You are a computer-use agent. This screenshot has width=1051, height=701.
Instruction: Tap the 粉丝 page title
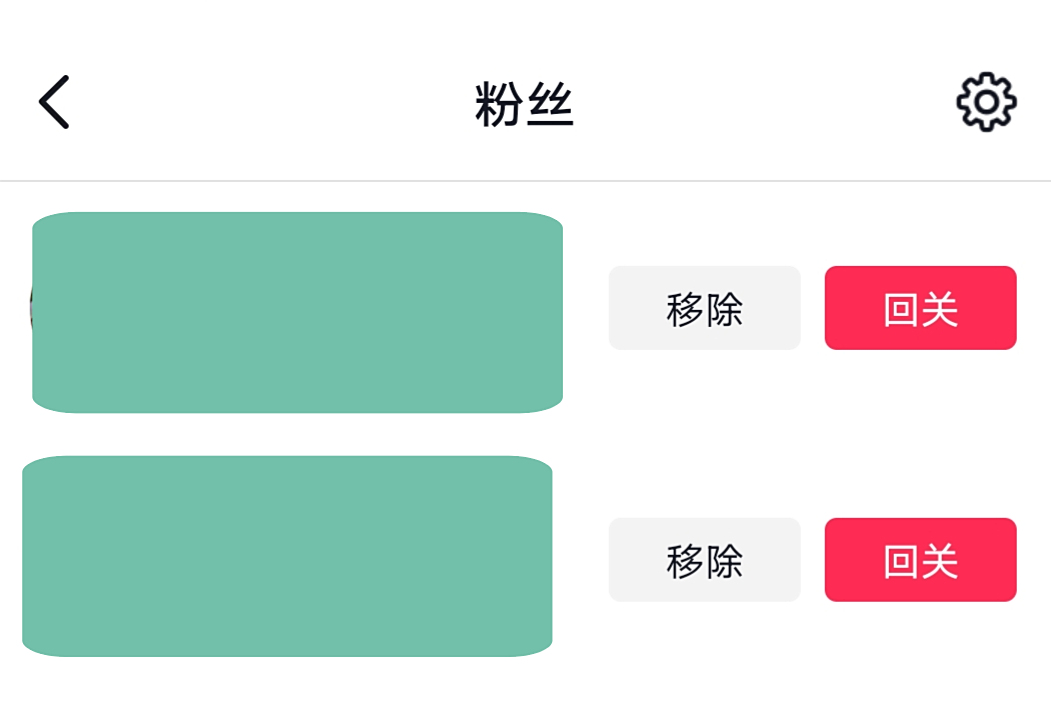[x=524, y=104]
